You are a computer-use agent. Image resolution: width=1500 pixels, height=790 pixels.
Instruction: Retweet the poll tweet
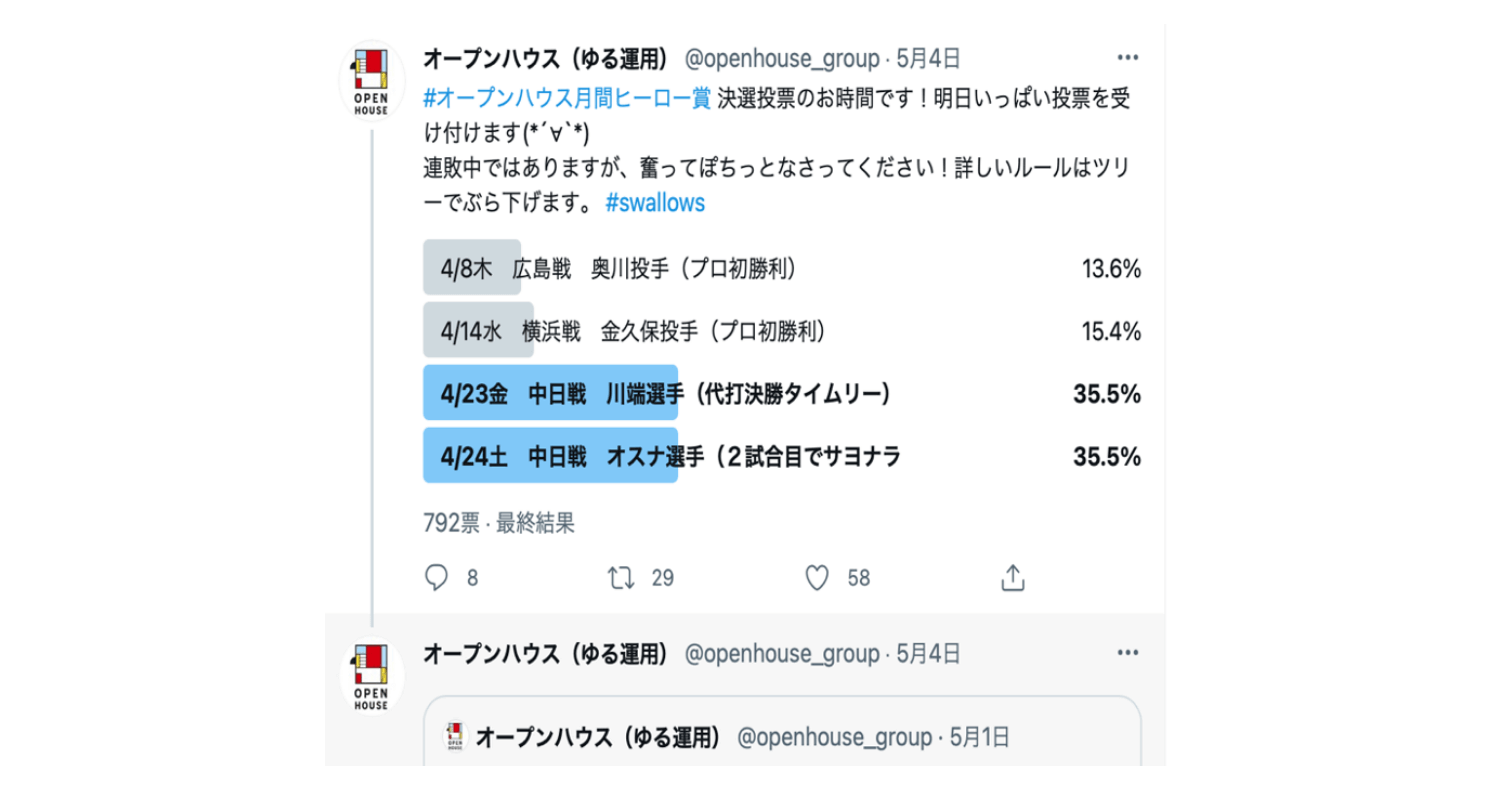[622, 578]
